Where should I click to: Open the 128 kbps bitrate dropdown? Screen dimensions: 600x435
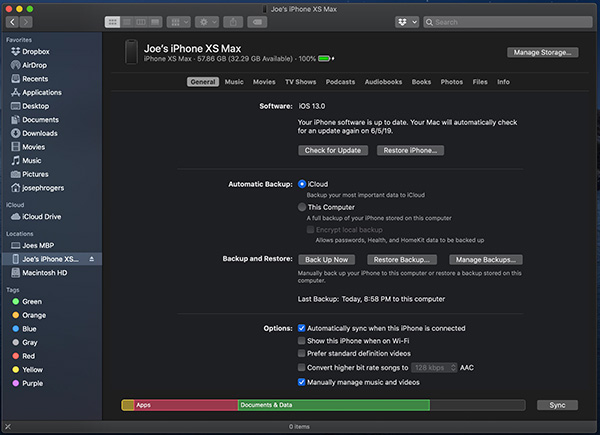pyautogui.click(x=434, y=368)
